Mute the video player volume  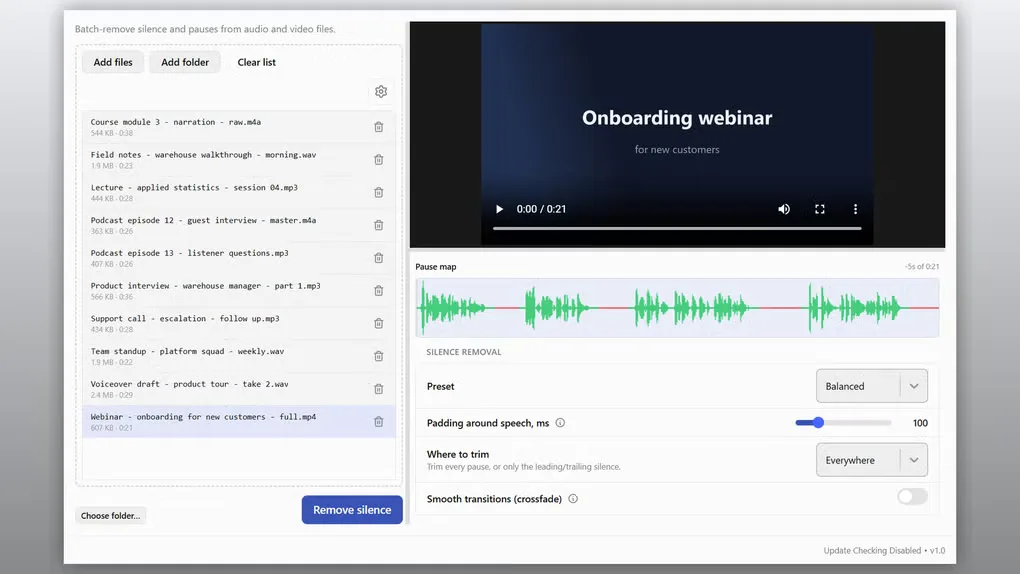pyautogui.click(x=784, y=209)
